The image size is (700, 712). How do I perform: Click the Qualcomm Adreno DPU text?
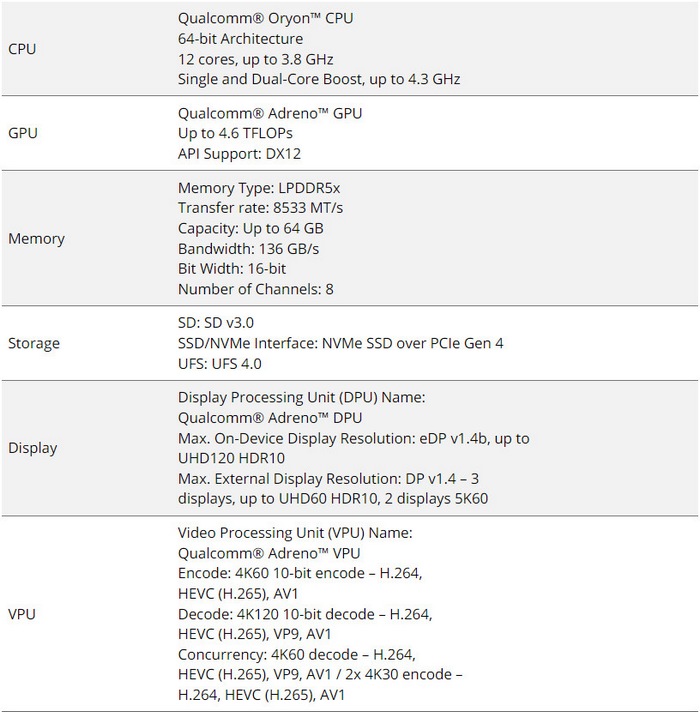pos(270,418)
